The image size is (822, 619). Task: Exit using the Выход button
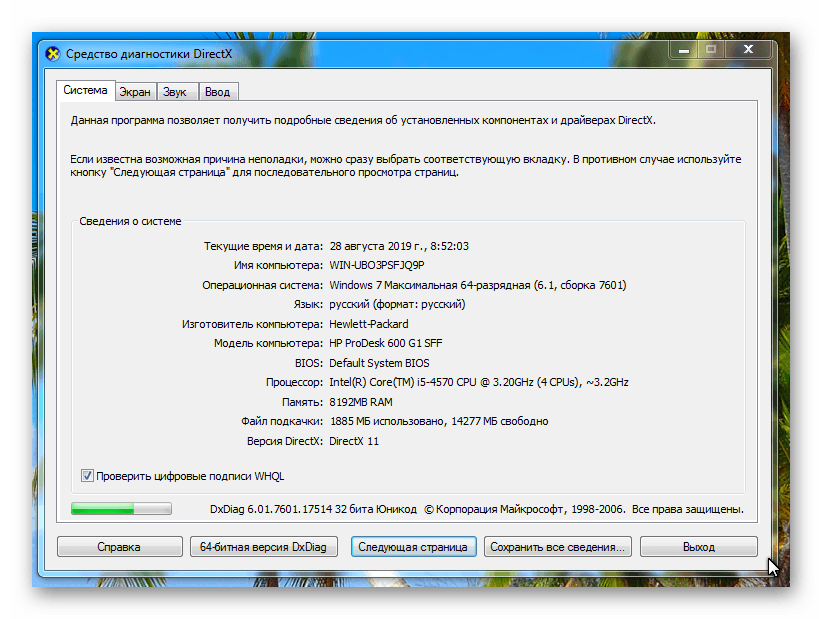coord(699,547)
